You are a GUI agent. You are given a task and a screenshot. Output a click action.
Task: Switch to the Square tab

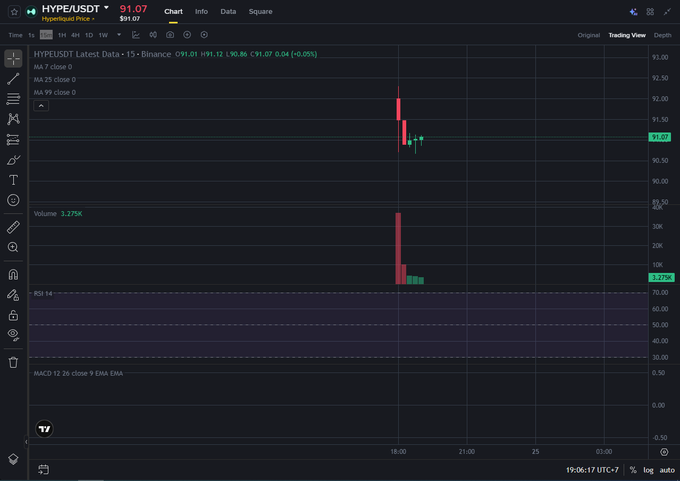pyautogui.click(x=260, y=12)
